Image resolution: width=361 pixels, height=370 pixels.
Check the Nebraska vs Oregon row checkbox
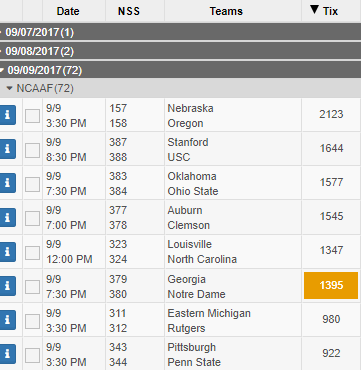[32, 116]
